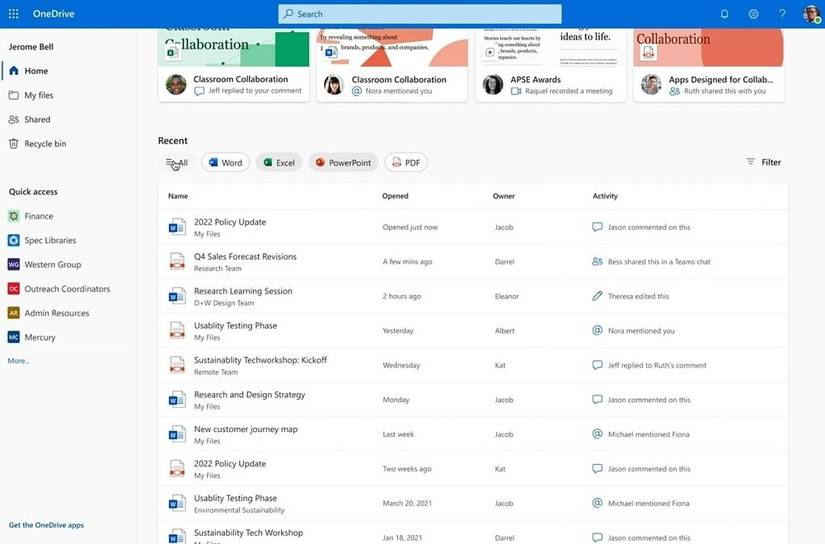
Task: Click comment icon beside Jeff replied to Ruth's comment
Action: point(597,365)
